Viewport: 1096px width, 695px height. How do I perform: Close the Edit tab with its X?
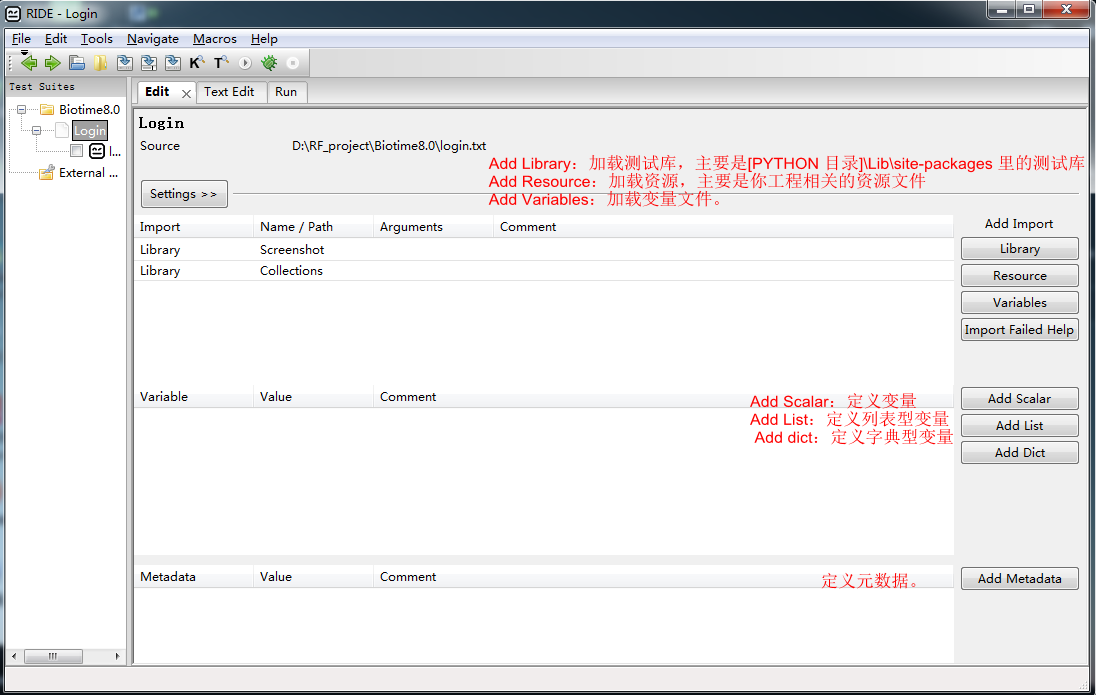coord(186,94)
